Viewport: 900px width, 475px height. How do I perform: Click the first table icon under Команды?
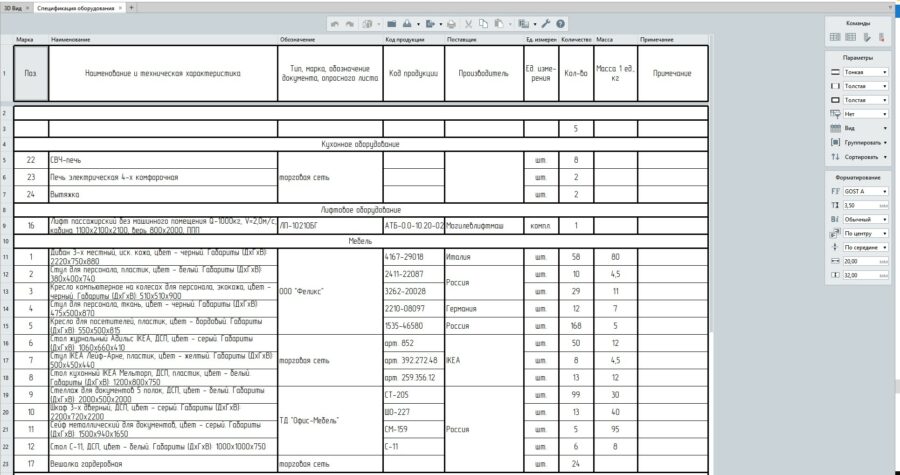click(x=835, y=37)
